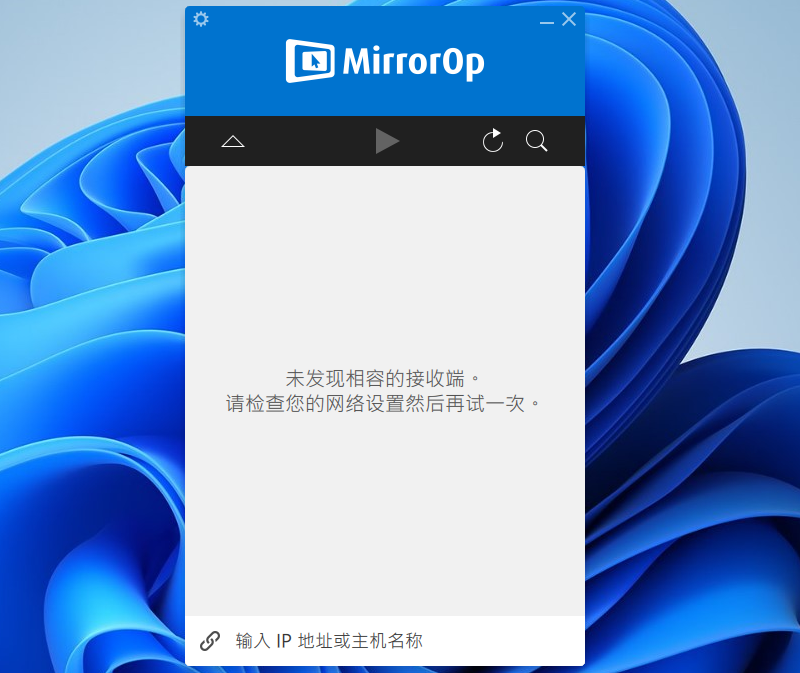Click the MirrorOp logo
This screenshot has height=673, width=800.
[x=385, y=61]
